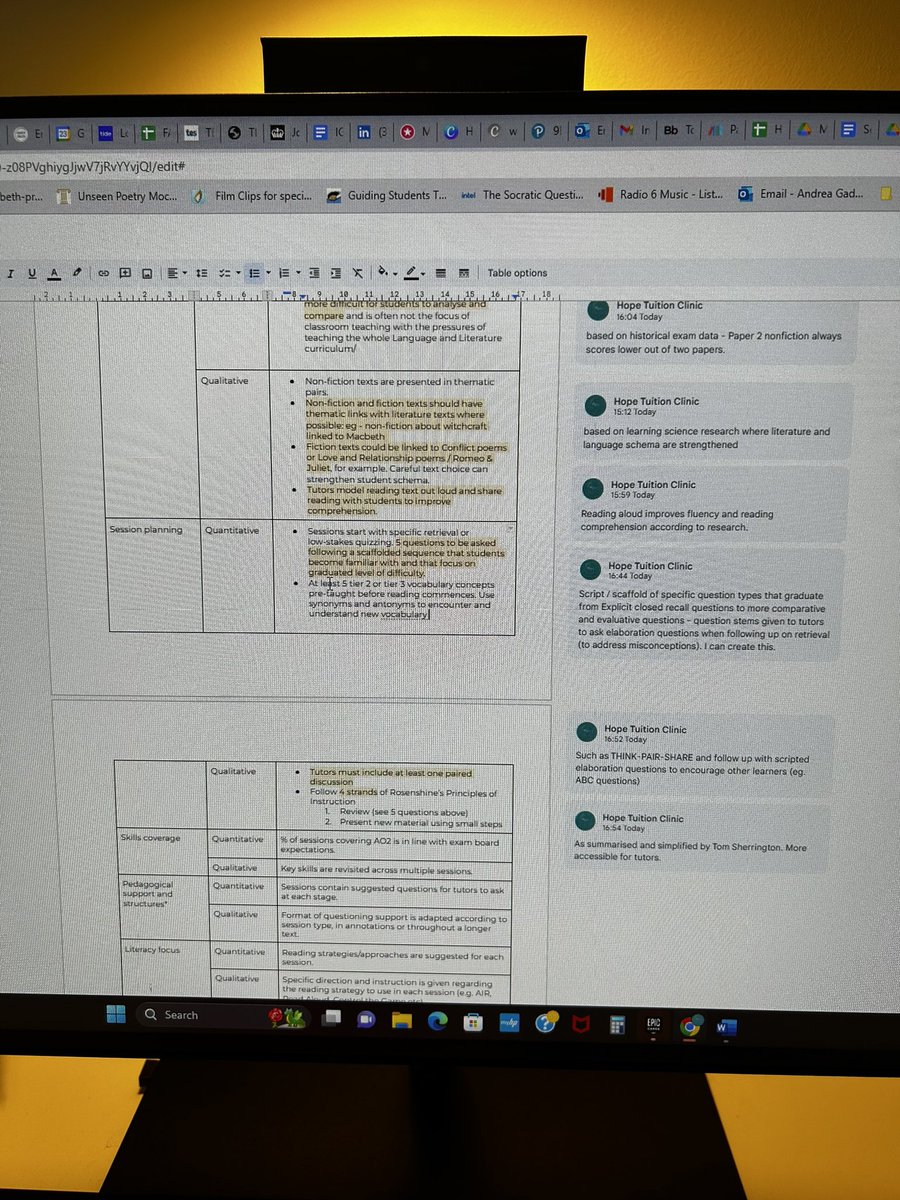This screenshot has width=900, height=1200.
Task: Click the numbered list icon
Action: 284,272
